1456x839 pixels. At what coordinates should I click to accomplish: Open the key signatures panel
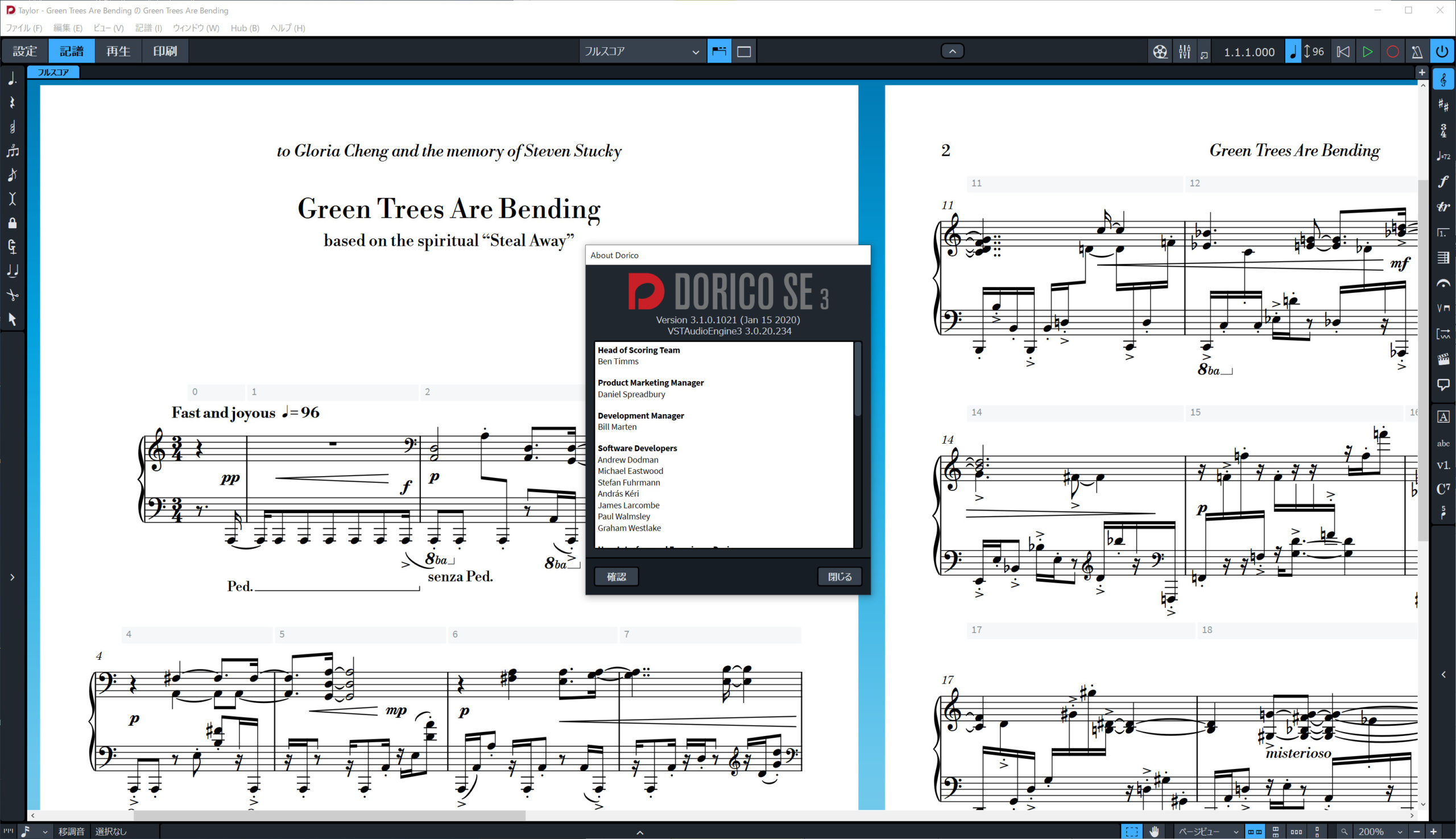coord(1443,105)
